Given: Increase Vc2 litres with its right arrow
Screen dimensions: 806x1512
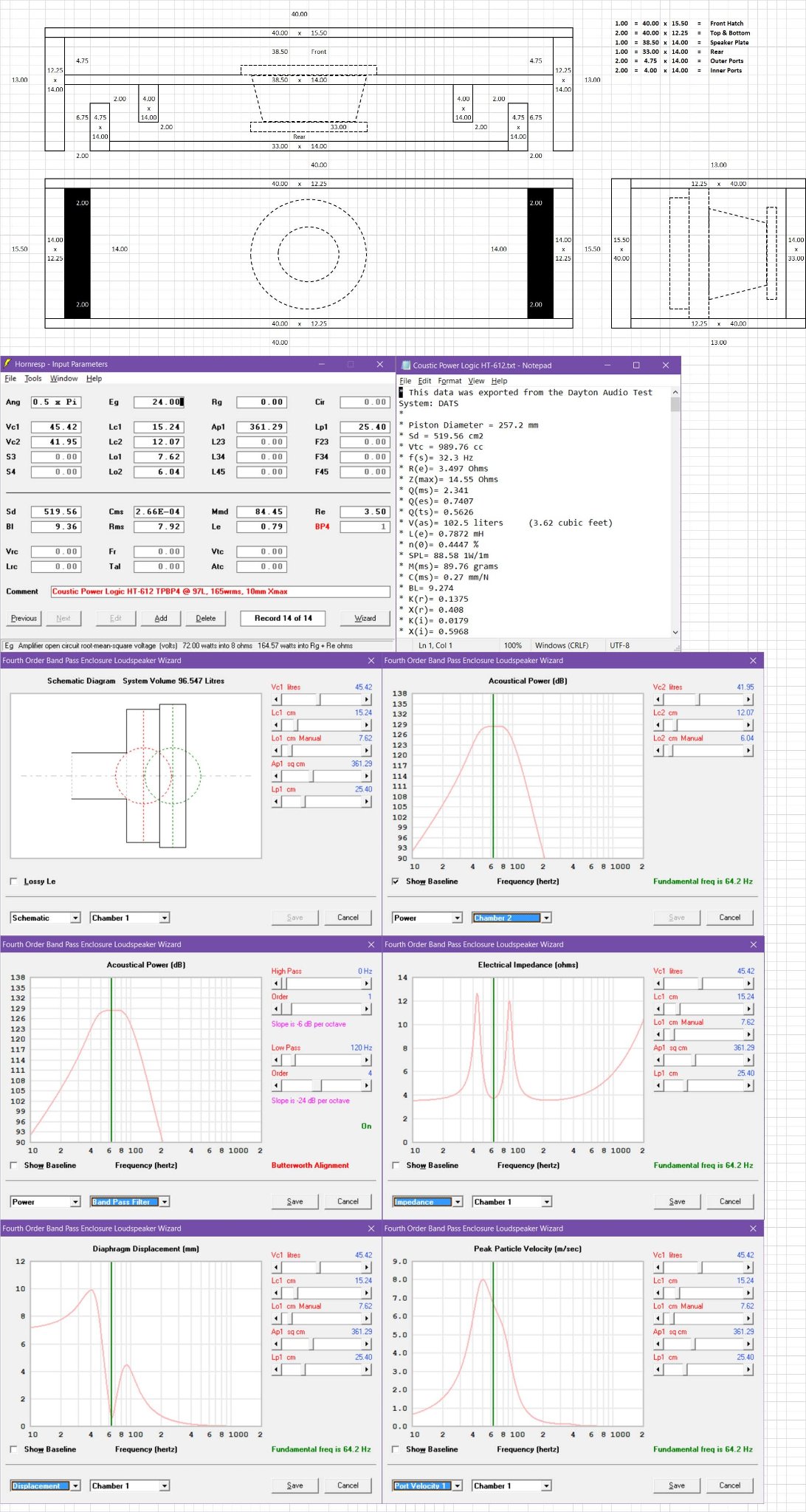Looking at the screenshot, I should pos(748,699).
